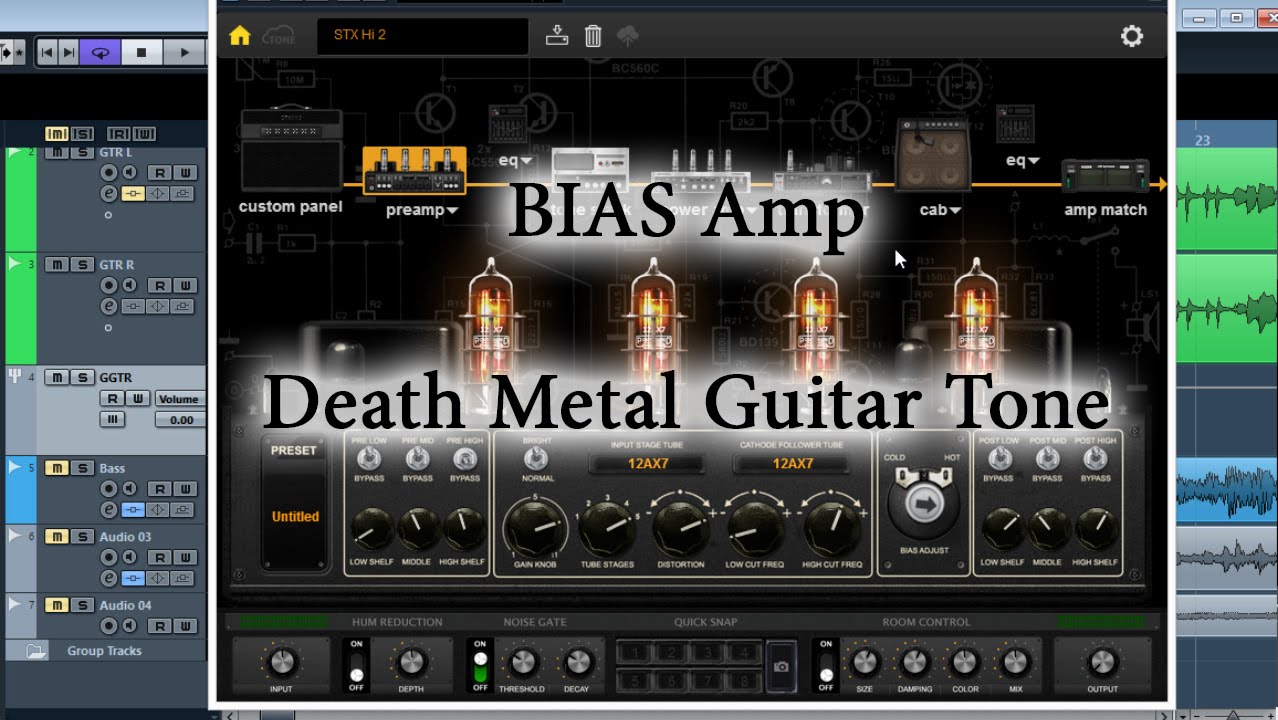Adjust the noise gate Threshold knob
Image resolution: width=1278 pixels, height=720 pixels.
pyautogui.click(x=522, y=662)
